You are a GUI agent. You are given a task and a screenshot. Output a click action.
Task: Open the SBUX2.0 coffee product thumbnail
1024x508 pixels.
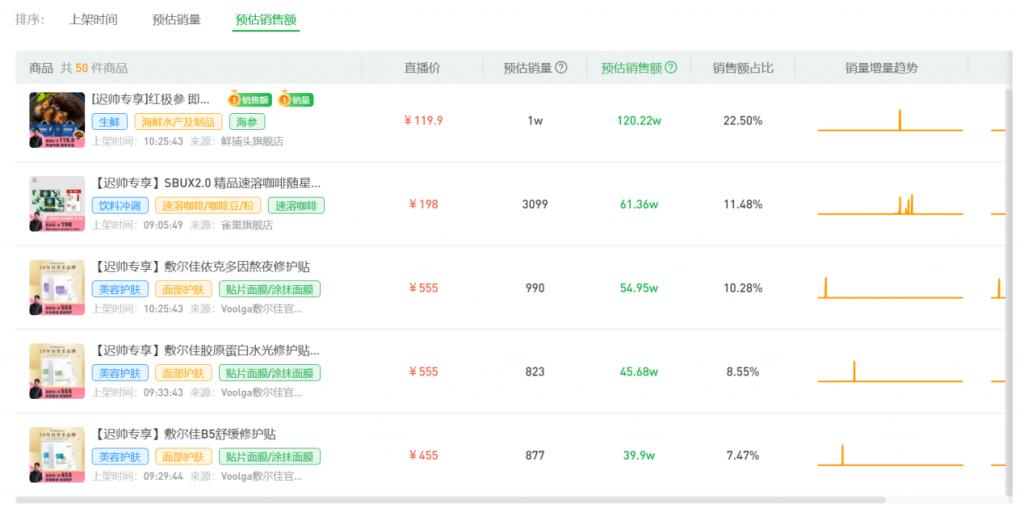[x=57, y=204]
